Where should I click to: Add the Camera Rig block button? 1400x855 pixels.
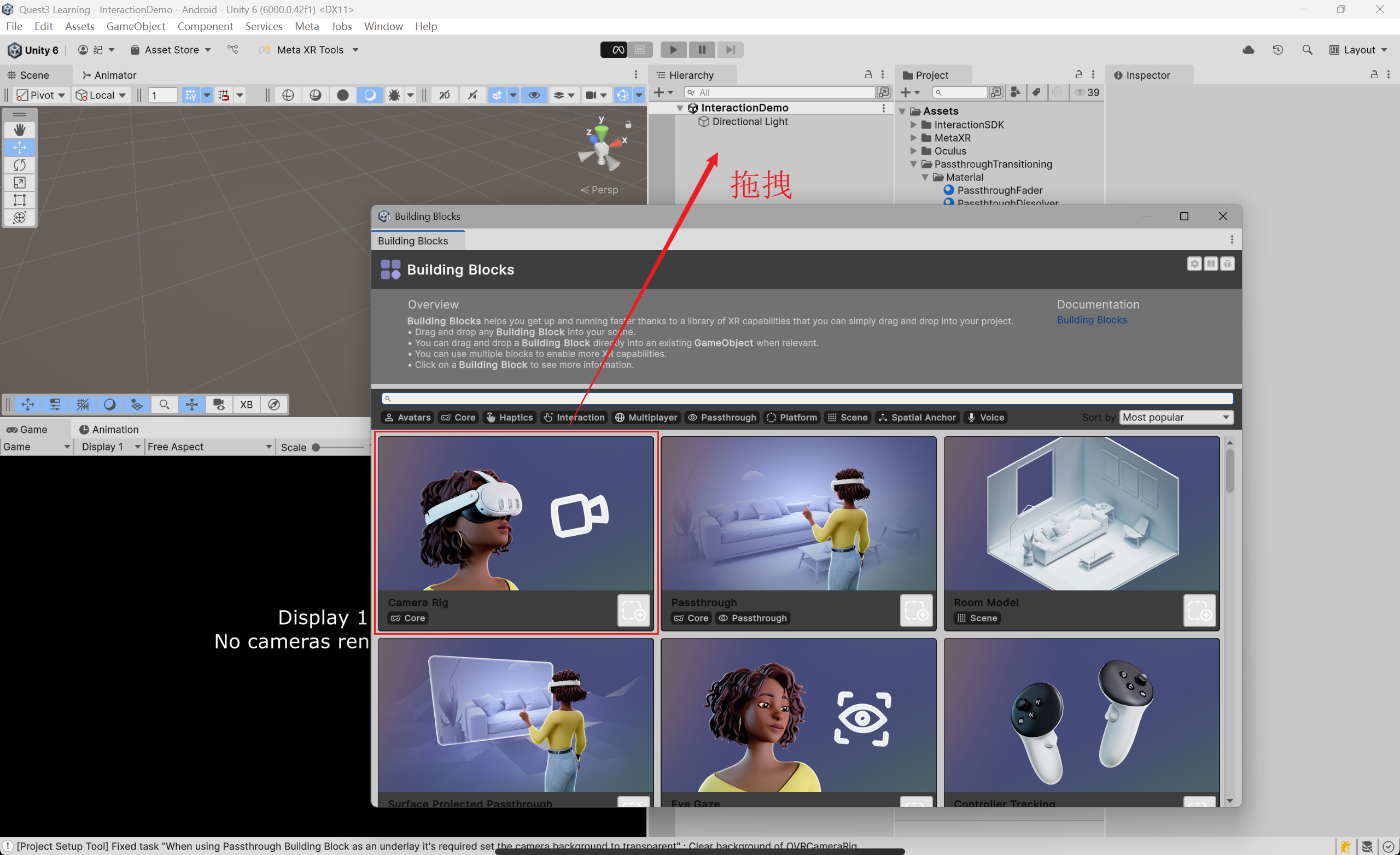633,611
